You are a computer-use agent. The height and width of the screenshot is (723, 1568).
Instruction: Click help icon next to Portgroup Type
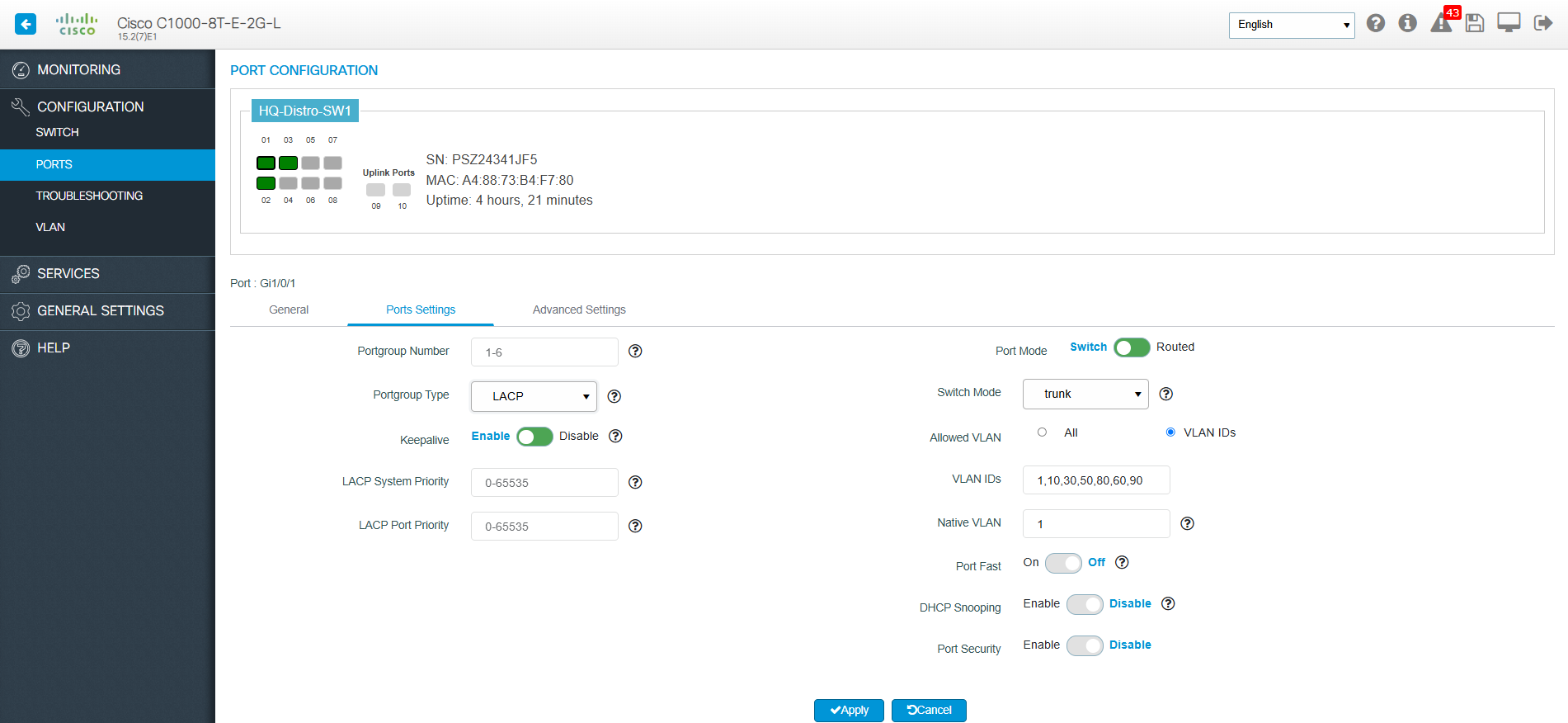point(614,396)
